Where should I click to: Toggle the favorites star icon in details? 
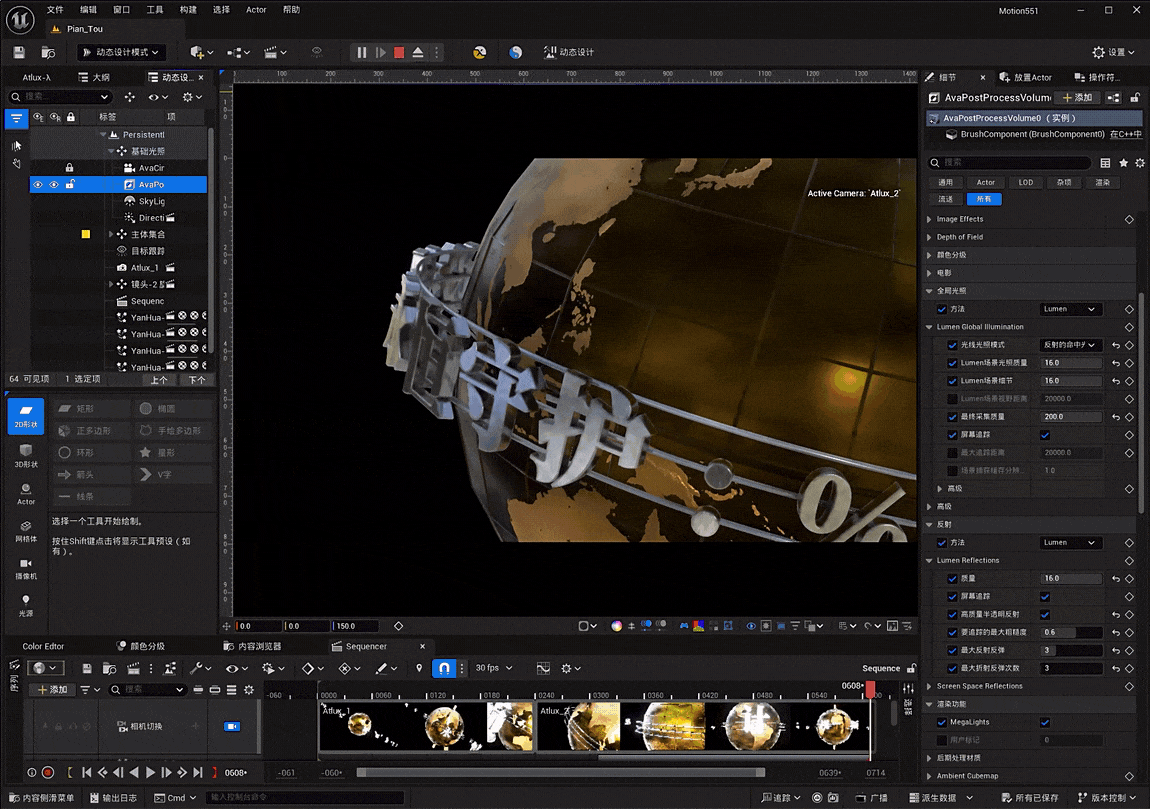(1123, 163)
